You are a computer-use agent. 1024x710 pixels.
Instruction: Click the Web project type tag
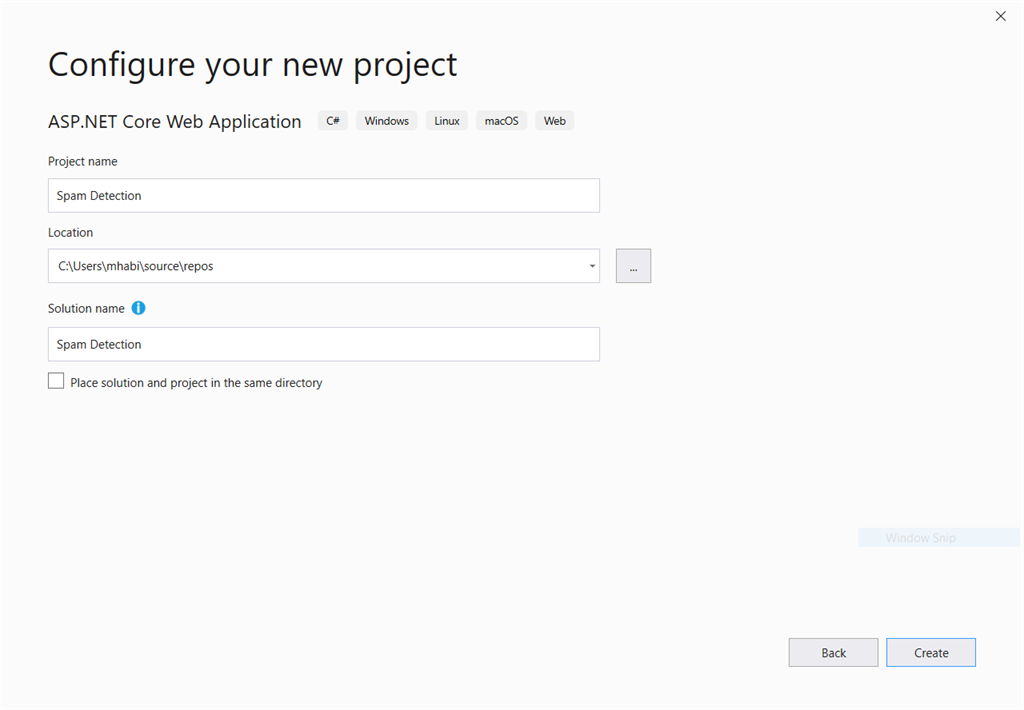[555, 121]
